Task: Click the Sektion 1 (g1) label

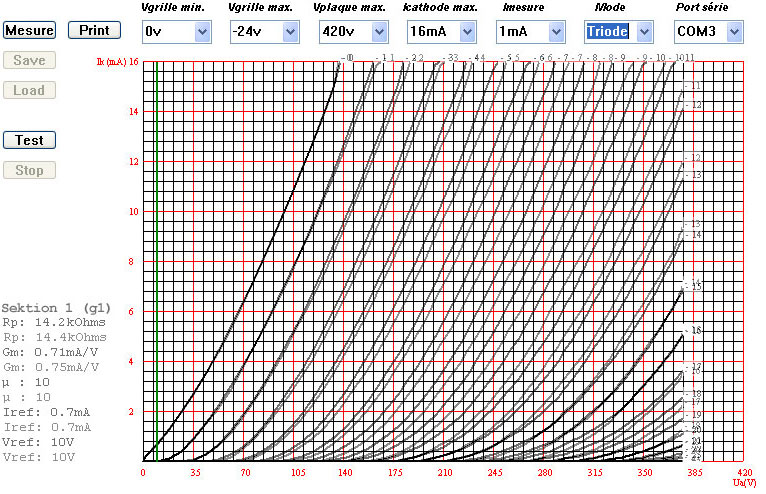Action: pos(56,308)
